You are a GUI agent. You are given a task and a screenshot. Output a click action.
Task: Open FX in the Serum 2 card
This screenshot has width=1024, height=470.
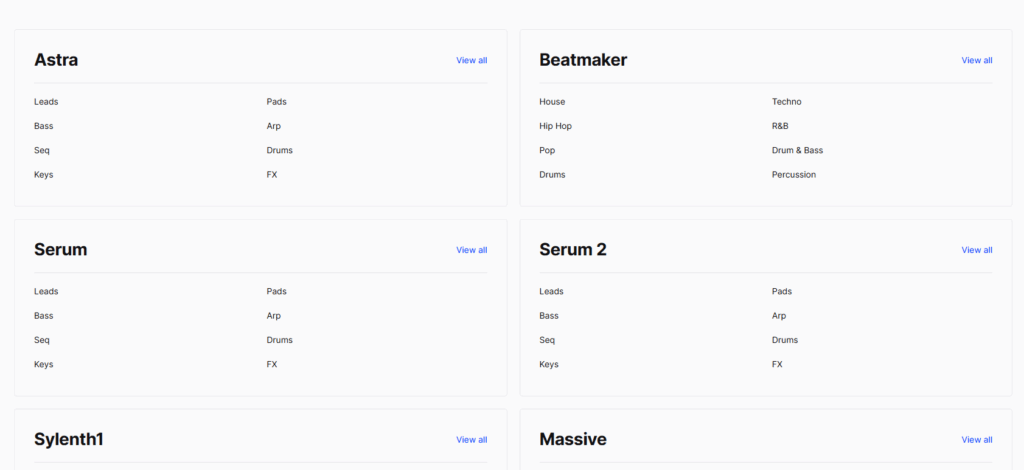click(777, 365)
